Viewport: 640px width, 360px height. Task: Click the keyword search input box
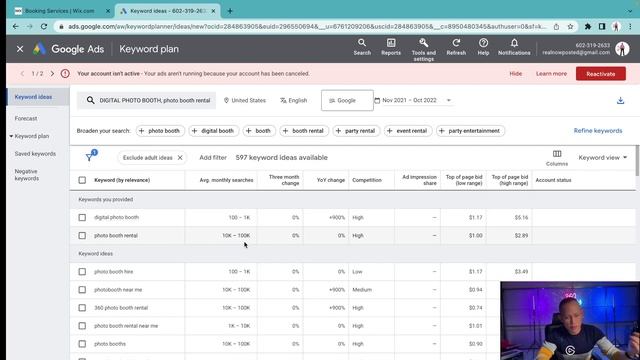(x=147, y=100)
